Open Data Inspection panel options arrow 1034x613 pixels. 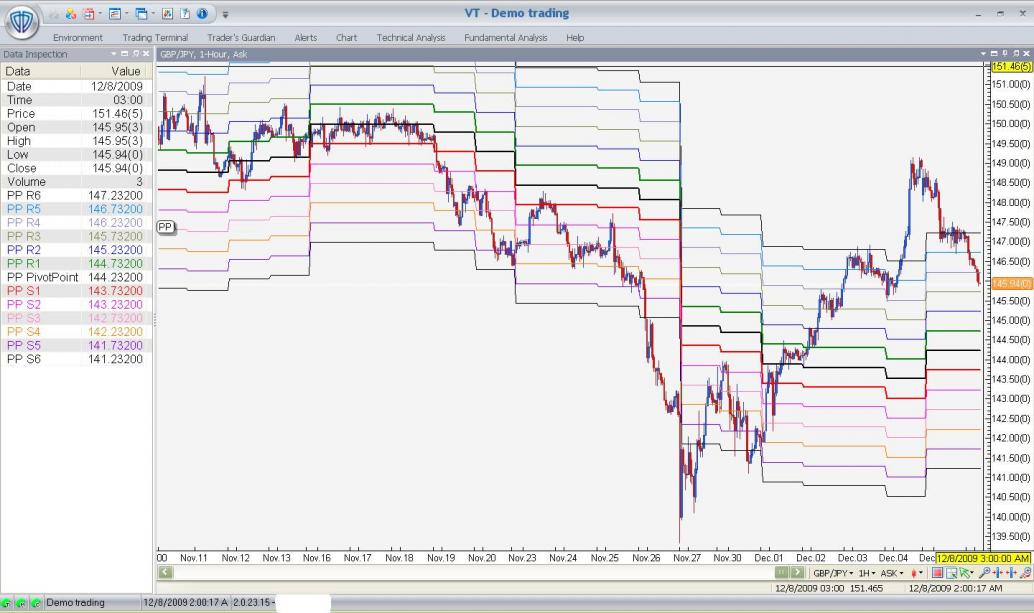click(113, 54)
